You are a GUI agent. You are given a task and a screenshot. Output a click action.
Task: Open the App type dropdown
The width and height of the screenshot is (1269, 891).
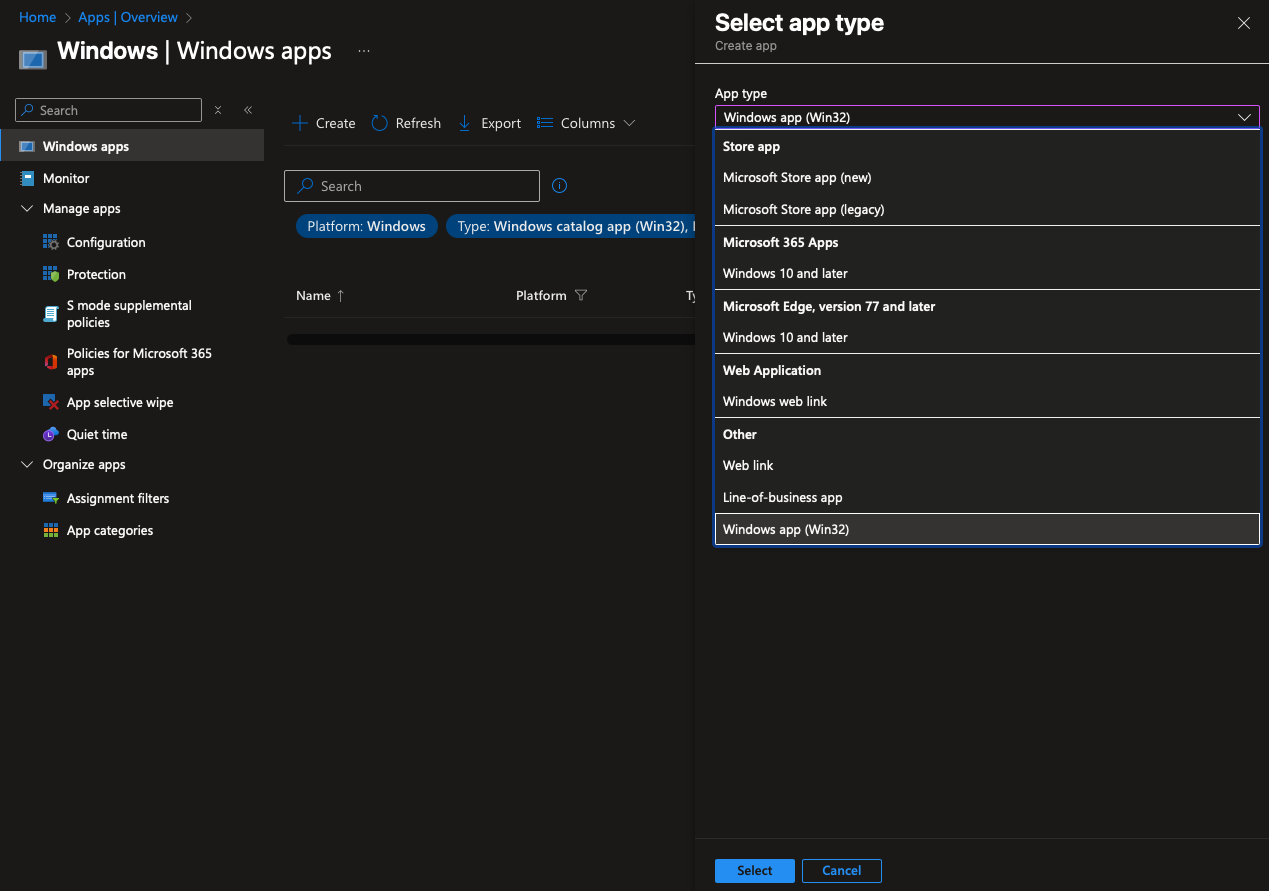[986, 117]
